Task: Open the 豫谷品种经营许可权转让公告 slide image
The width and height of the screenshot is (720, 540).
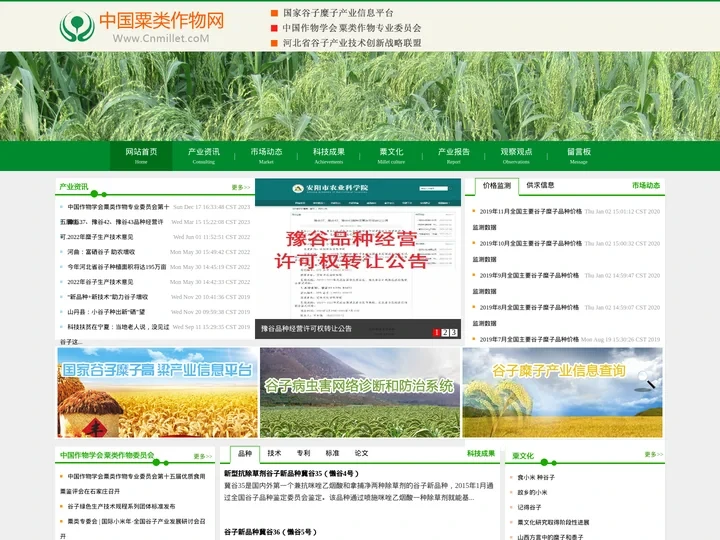Action: point(358,249)
